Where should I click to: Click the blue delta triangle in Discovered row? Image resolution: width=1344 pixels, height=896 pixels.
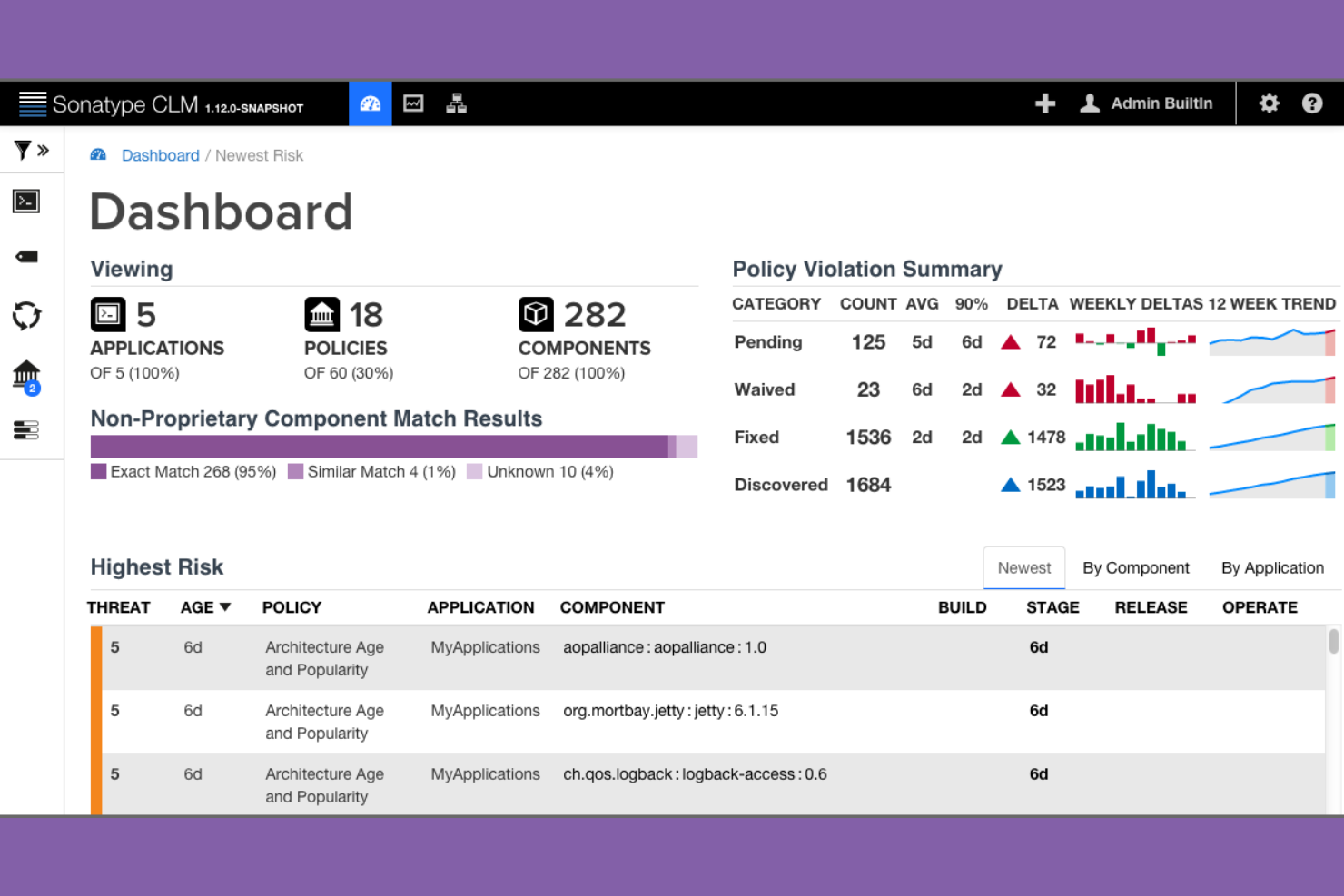click(1011, 485)
